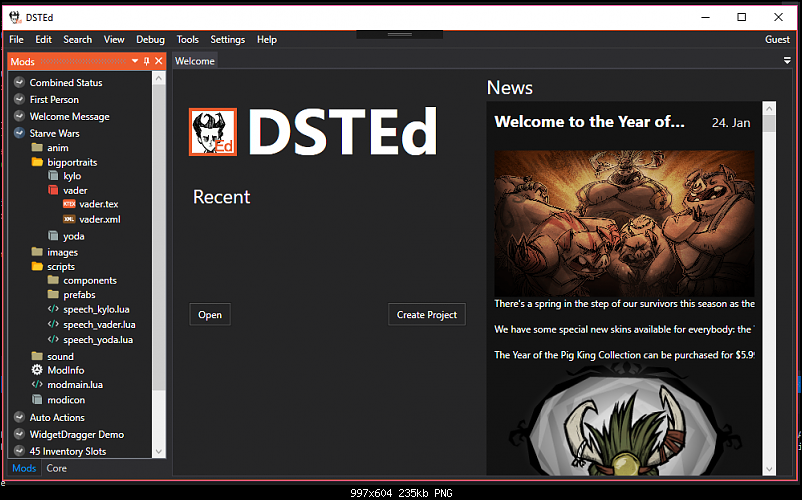Switch to the Mods bottom tab
Image resolution: width=802 pixels, height=500 pixels.
click(x=24, y=468)
